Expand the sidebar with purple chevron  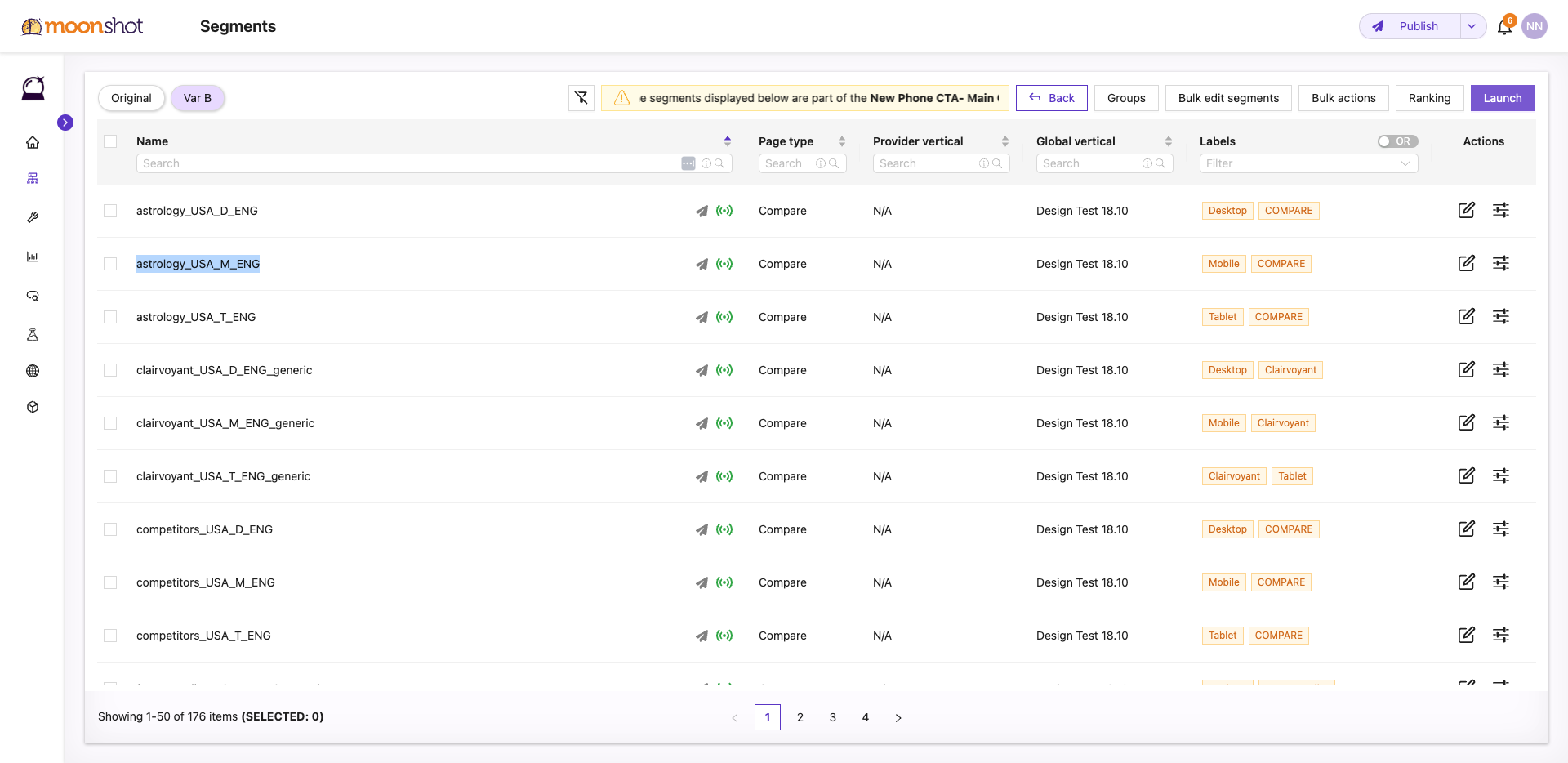coord(65,123)
